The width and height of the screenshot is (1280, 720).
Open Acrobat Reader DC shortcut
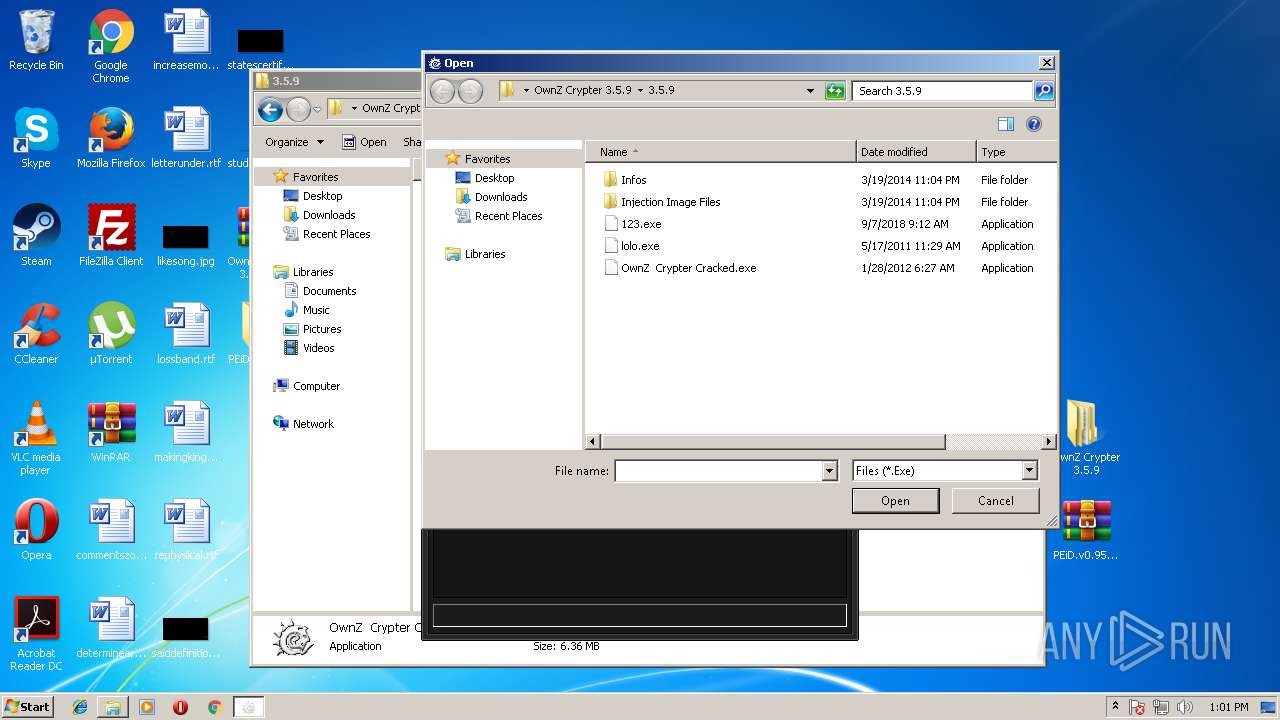coord(36,634)
